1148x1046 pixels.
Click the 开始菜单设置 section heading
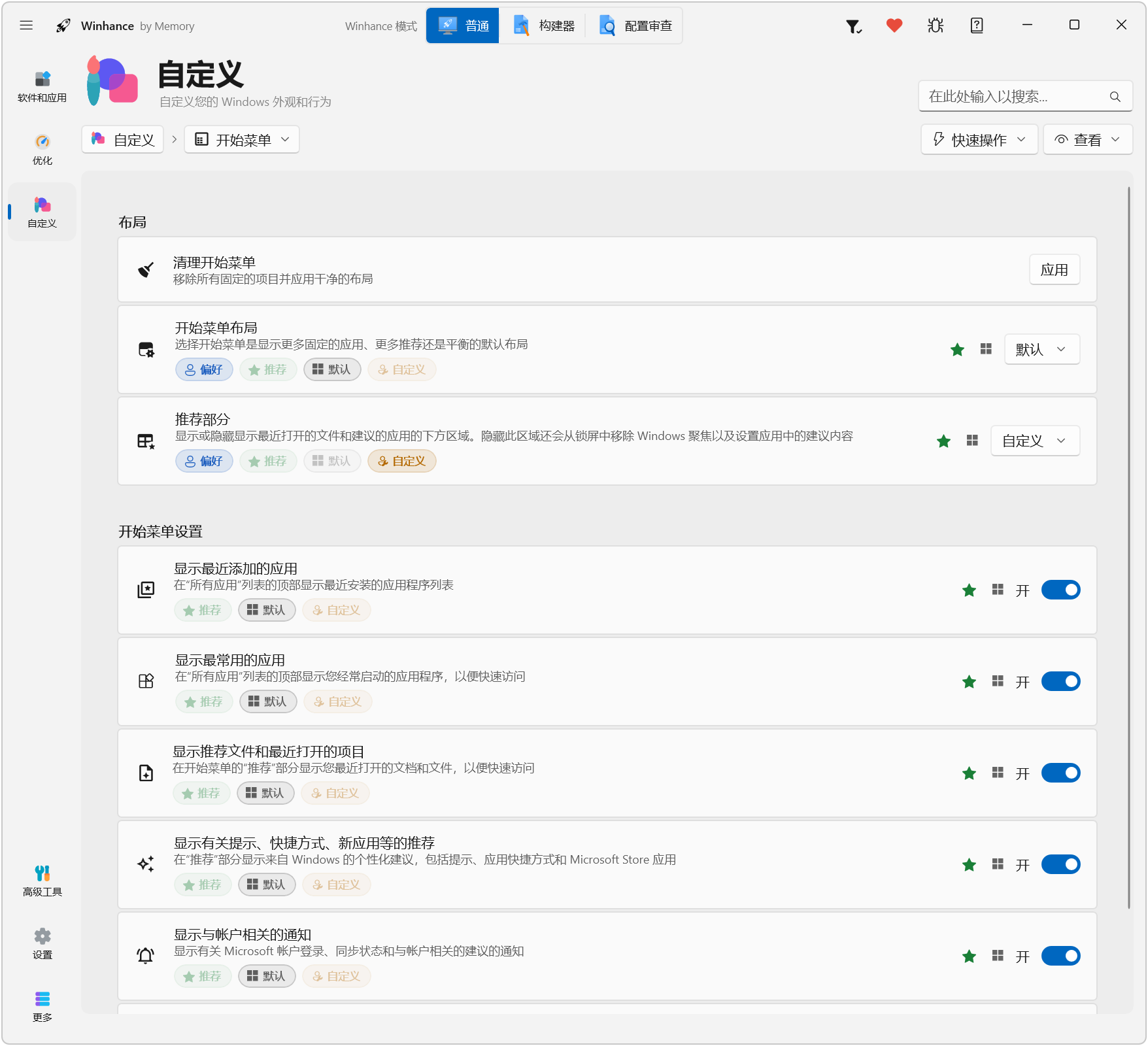[x=160, y=531]
